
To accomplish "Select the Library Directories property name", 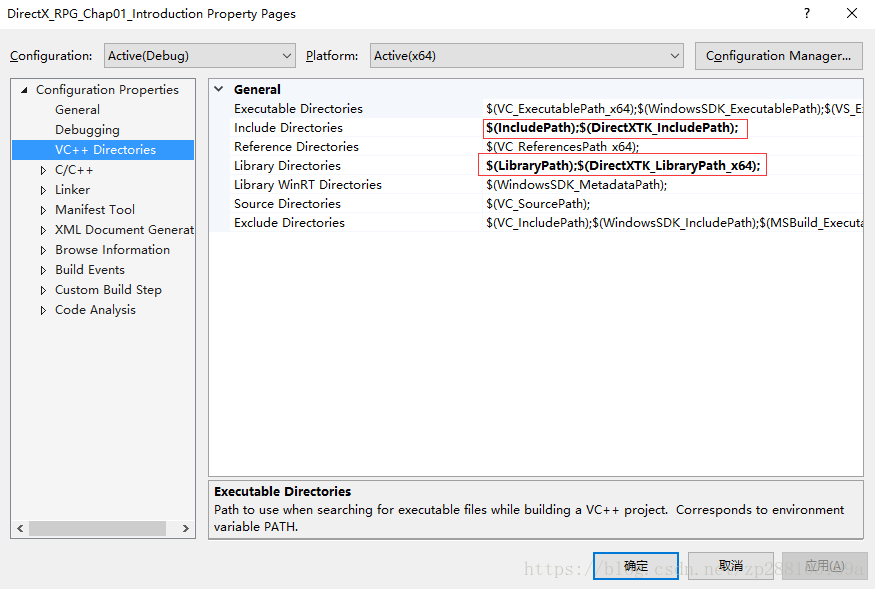I will pyautogui.click(x=287, y=166).
